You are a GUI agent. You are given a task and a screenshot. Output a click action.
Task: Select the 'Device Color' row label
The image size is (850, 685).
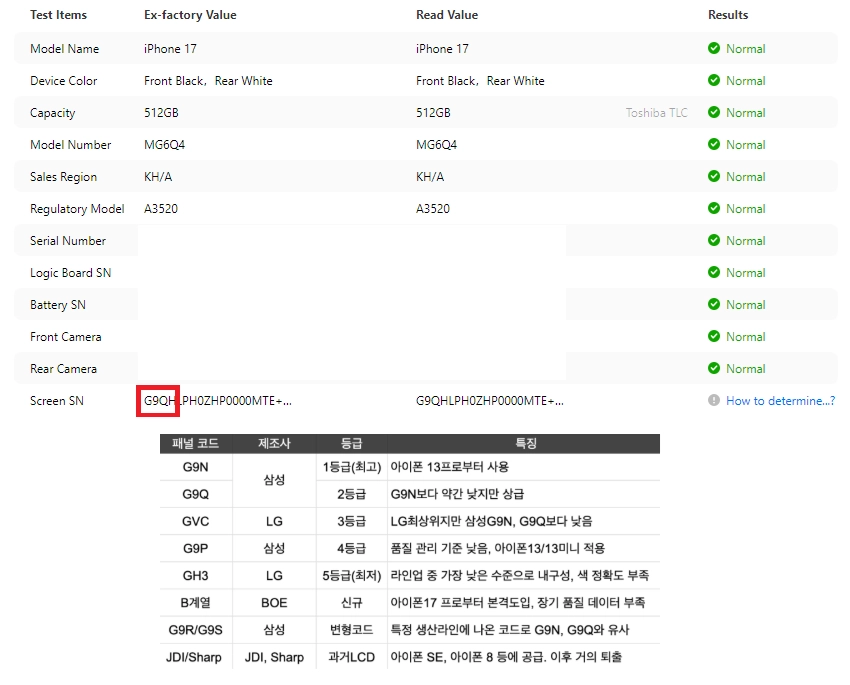click(63, 81)
